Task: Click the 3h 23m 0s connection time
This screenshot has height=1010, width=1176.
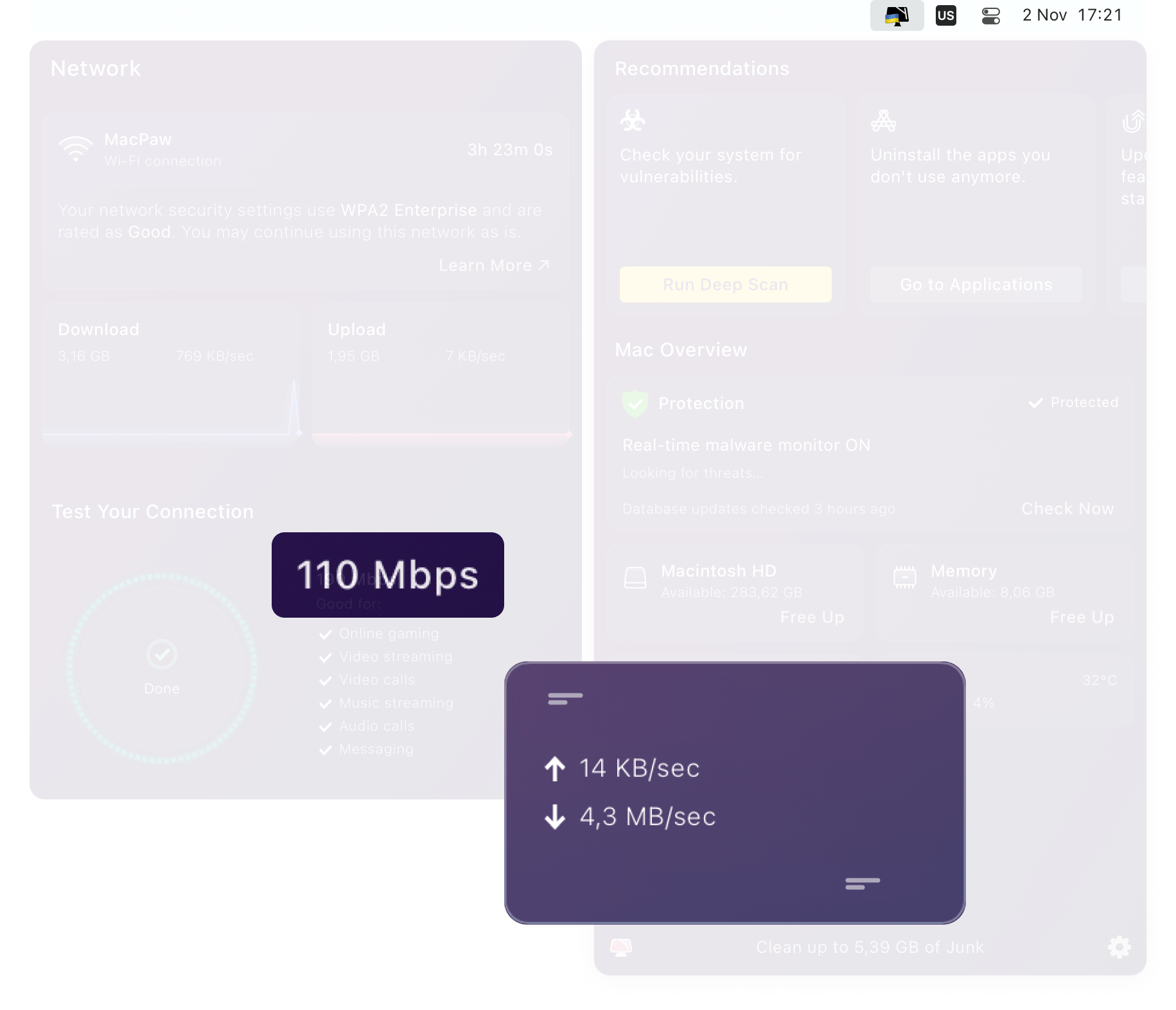Action: pos(510,150)
